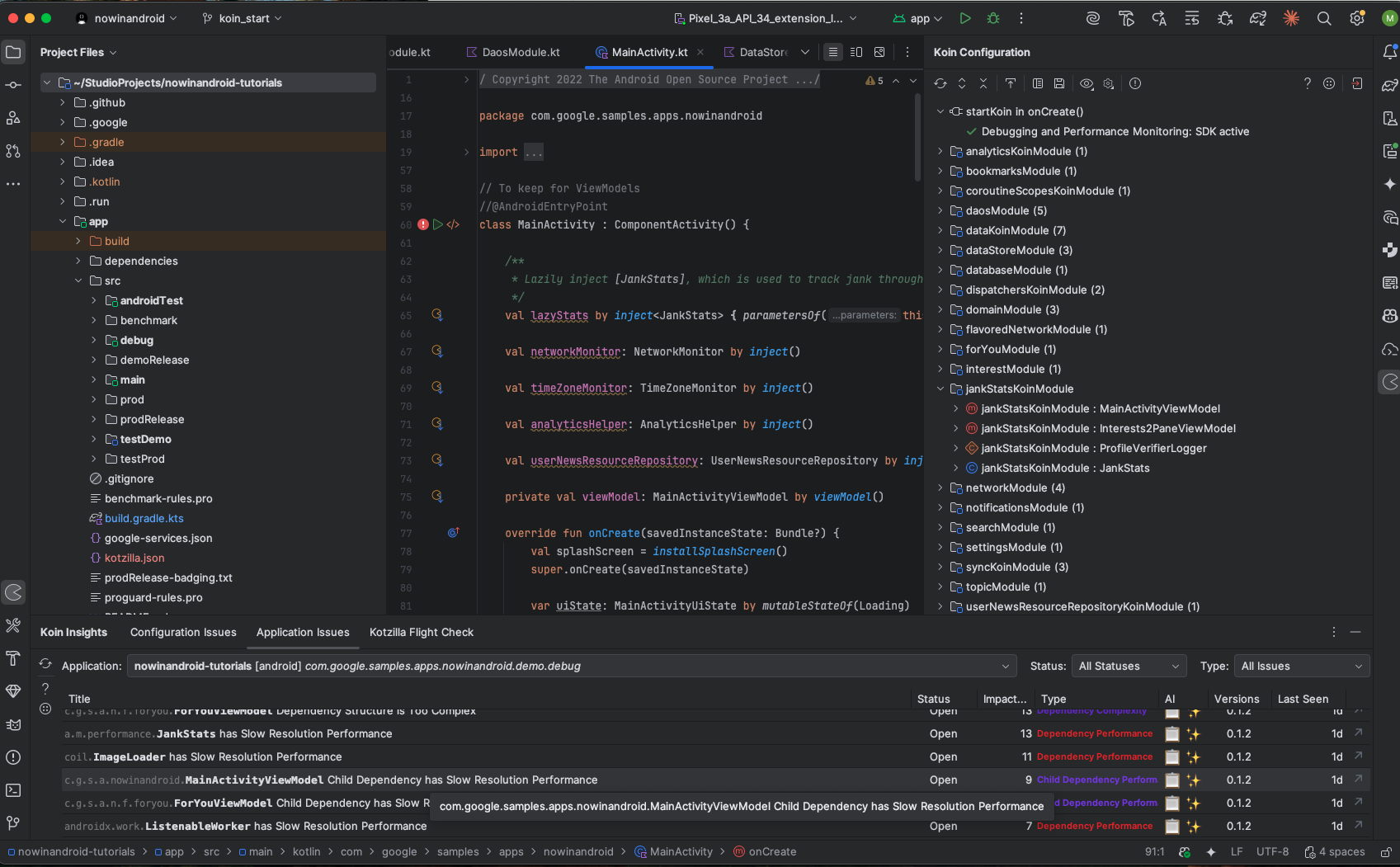Click the green Debug bug icon

(x=993, y=18)
